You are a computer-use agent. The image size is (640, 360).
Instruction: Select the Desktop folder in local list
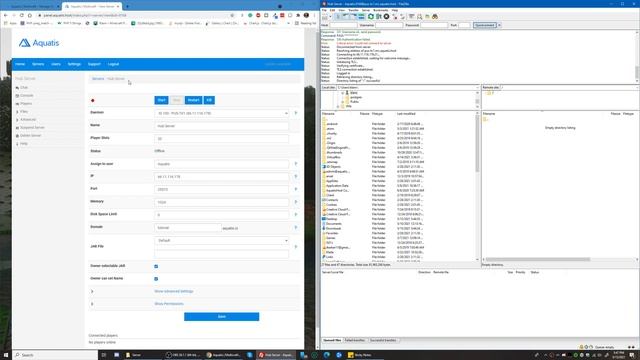[331, 219]
